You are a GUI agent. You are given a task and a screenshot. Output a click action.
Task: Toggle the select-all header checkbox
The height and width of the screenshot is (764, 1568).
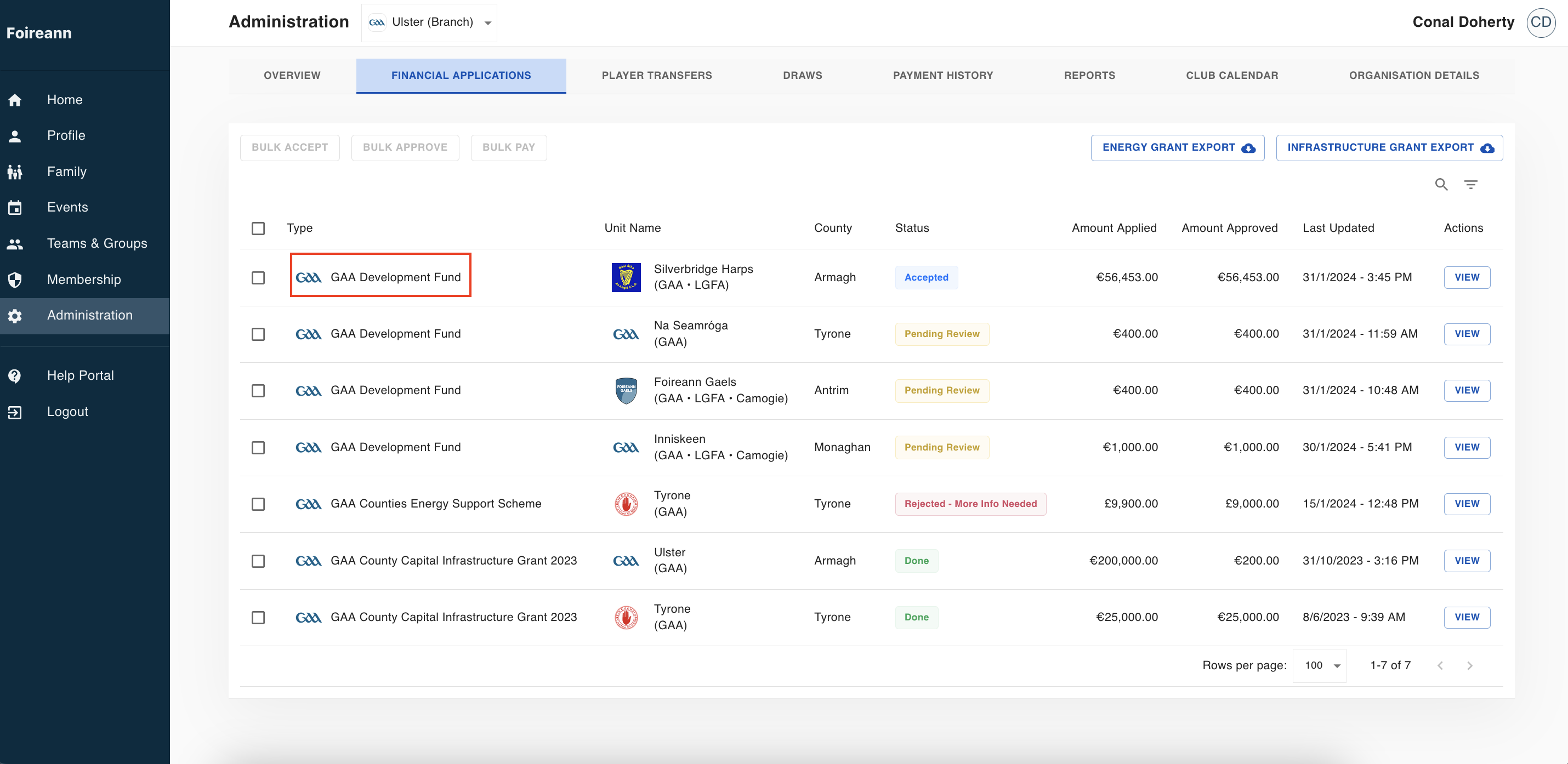point(258,229)
